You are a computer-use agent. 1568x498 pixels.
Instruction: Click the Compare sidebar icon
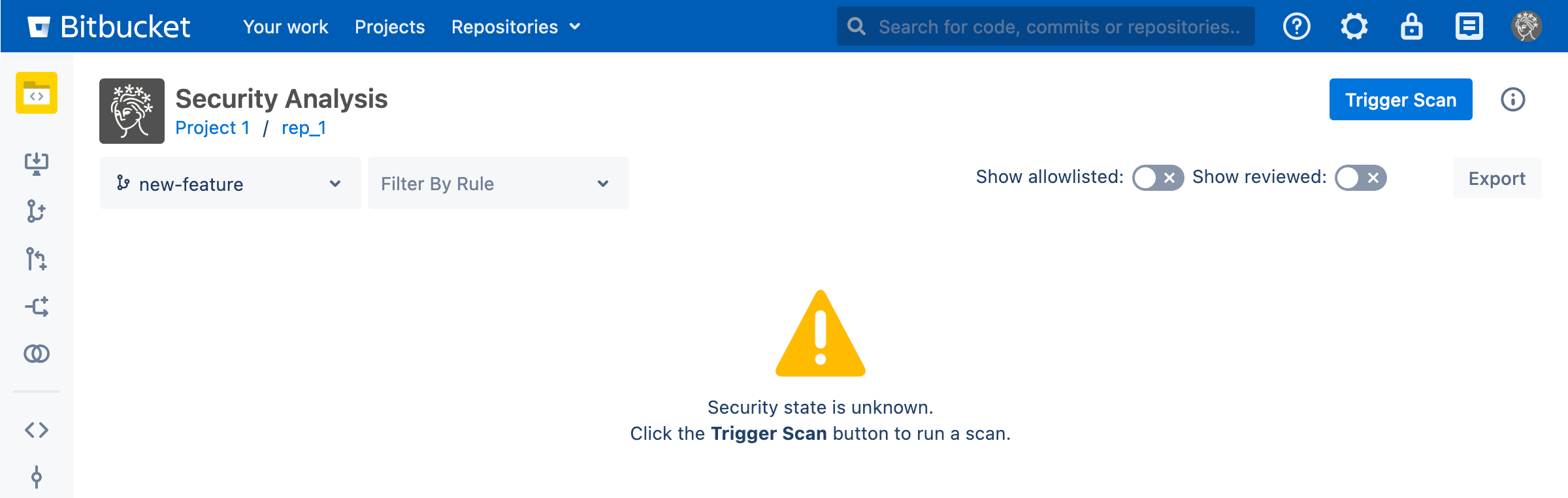click(37, 354)
